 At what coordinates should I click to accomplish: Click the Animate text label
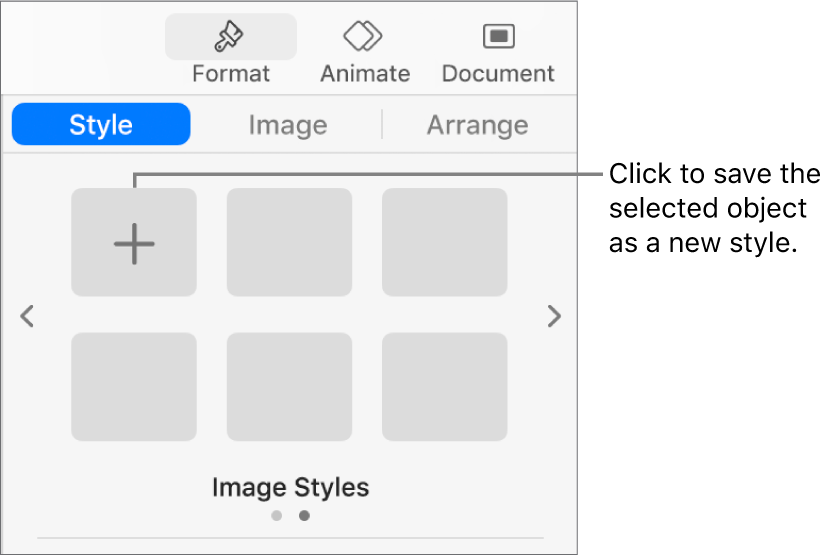(365, 74)
